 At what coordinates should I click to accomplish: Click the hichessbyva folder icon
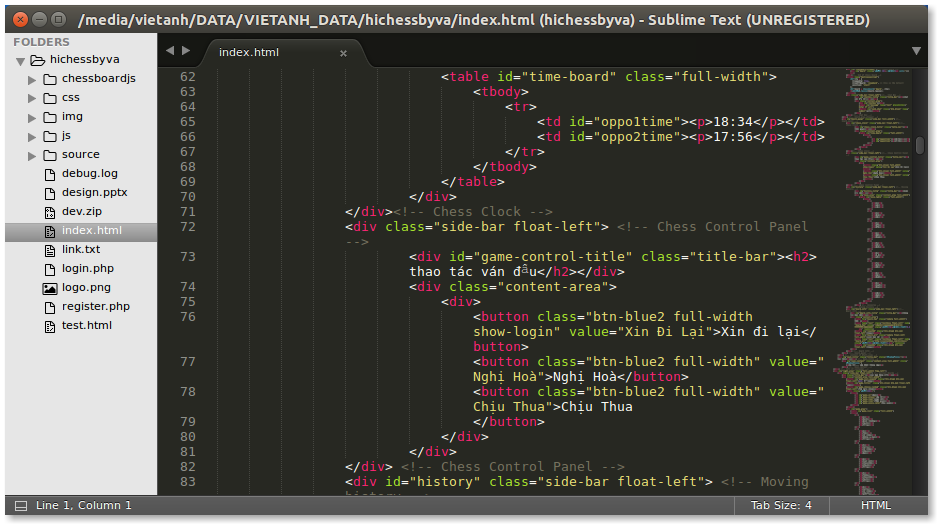[x=38, y=60]
